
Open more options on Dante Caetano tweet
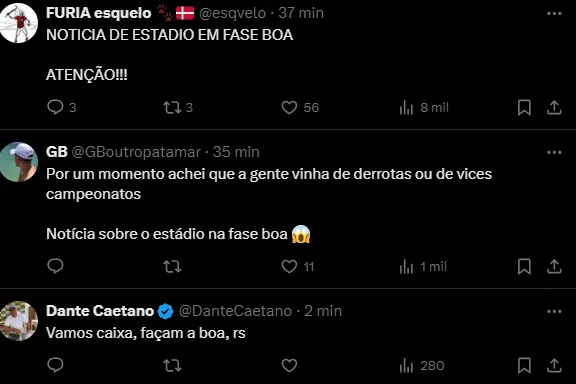(554, 312)
